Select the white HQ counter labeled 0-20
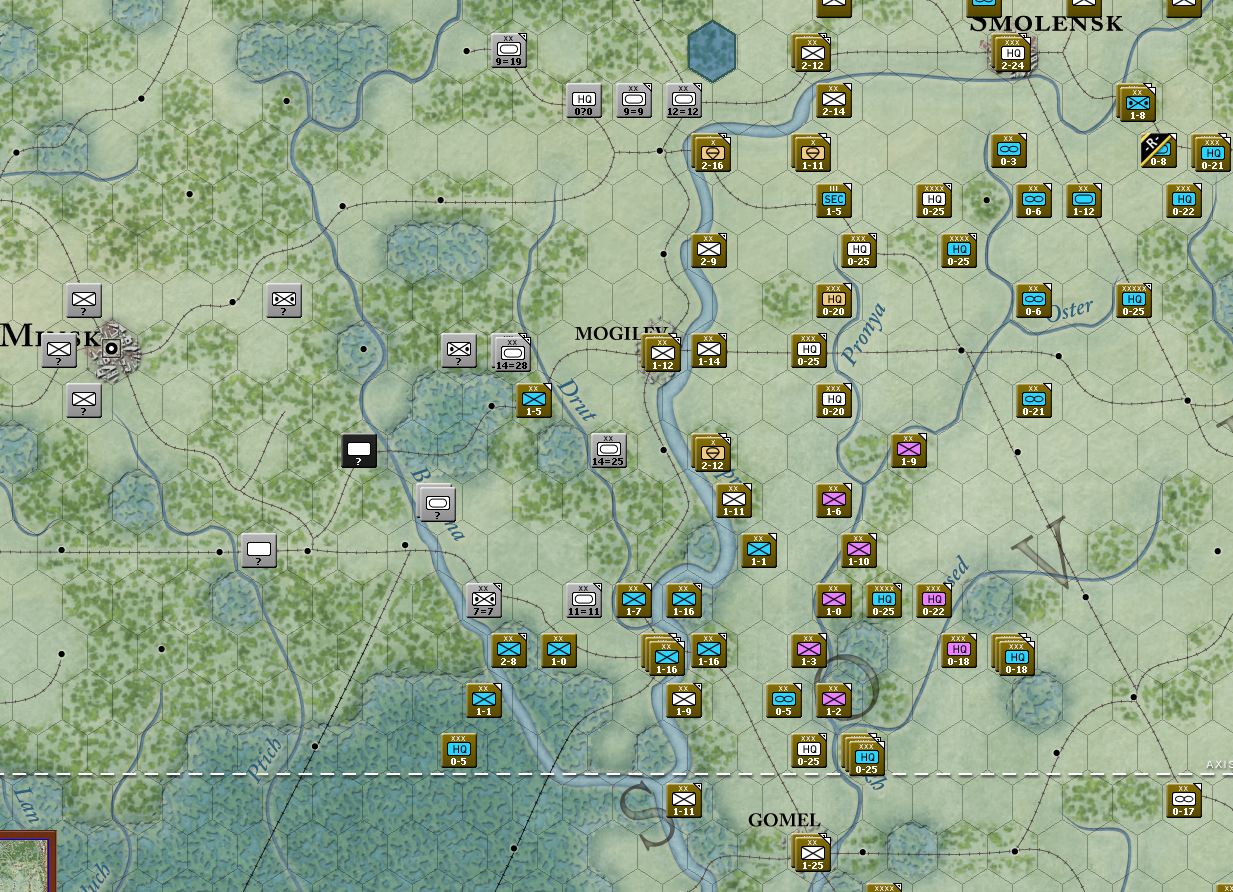This screenshot has width=1233, height=892. [x=834, y=400]
